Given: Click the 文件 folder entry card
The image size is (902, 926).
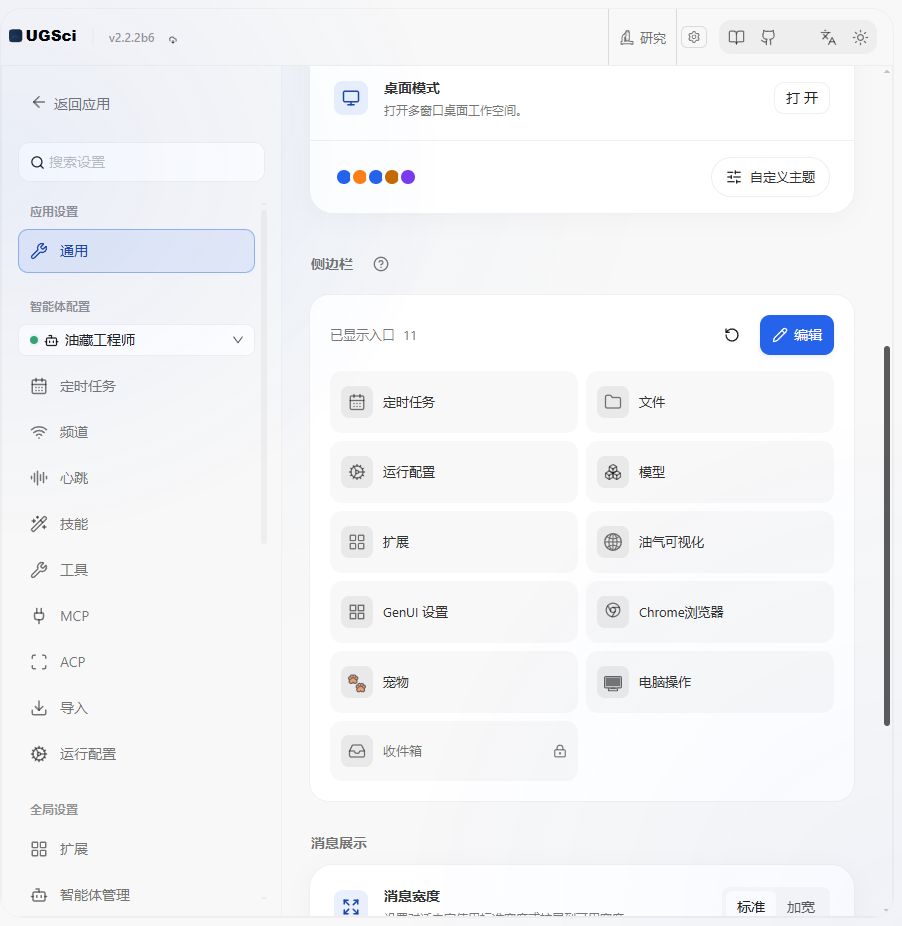Looking at the screenshot, I should tap(709, 402).
